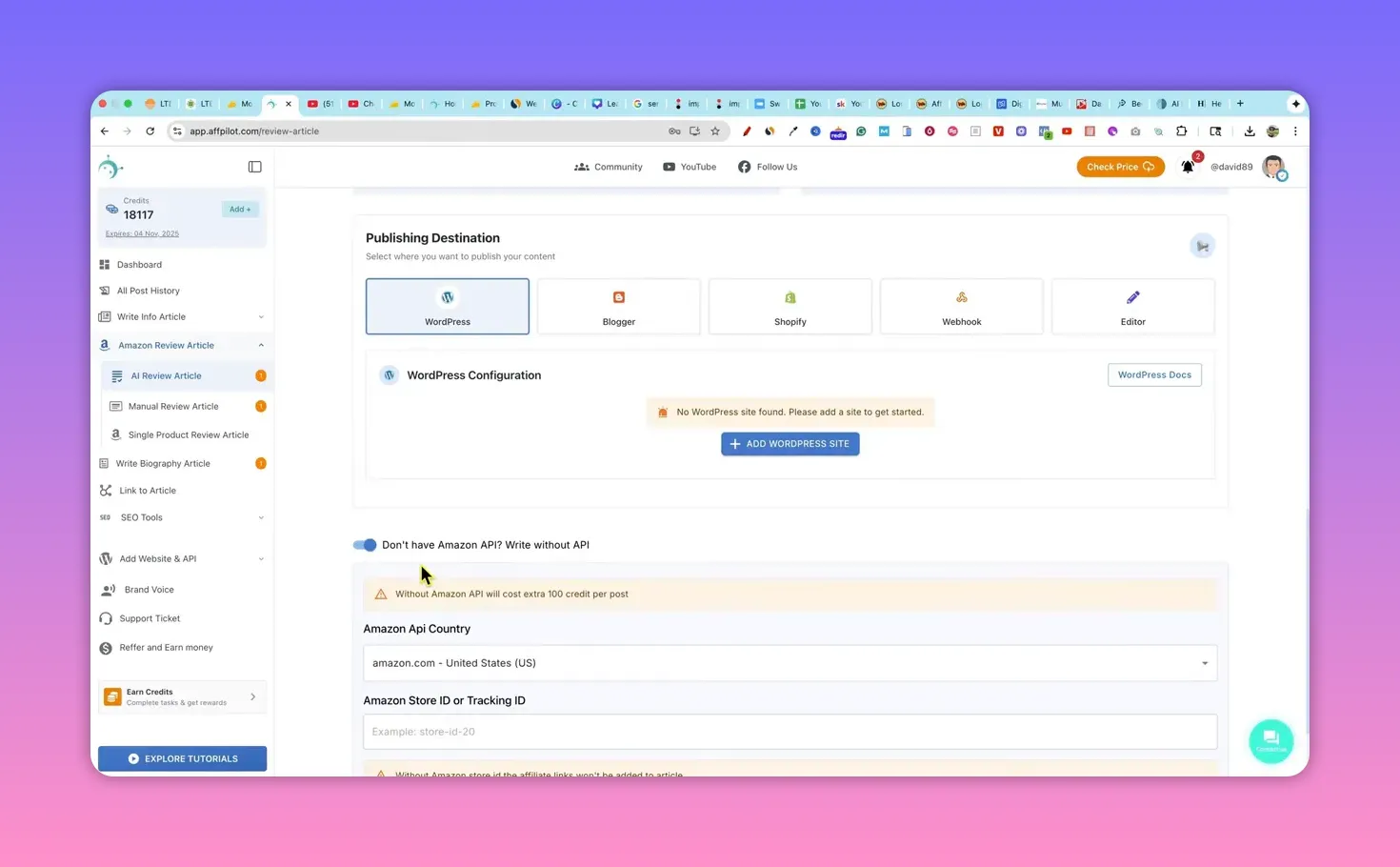Open the notifications bell
This screenshot has width=1400, height=867.
click(x=1188, y=167)
